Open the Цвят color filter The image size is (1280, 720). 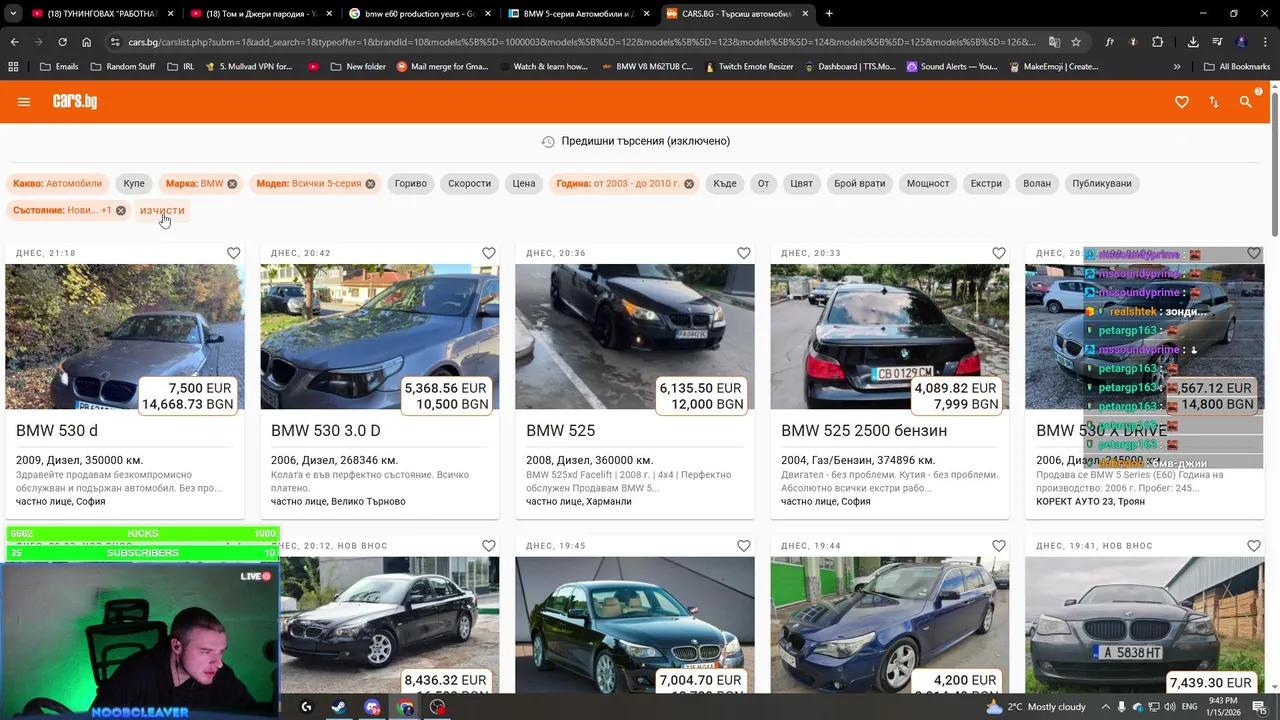801,184
